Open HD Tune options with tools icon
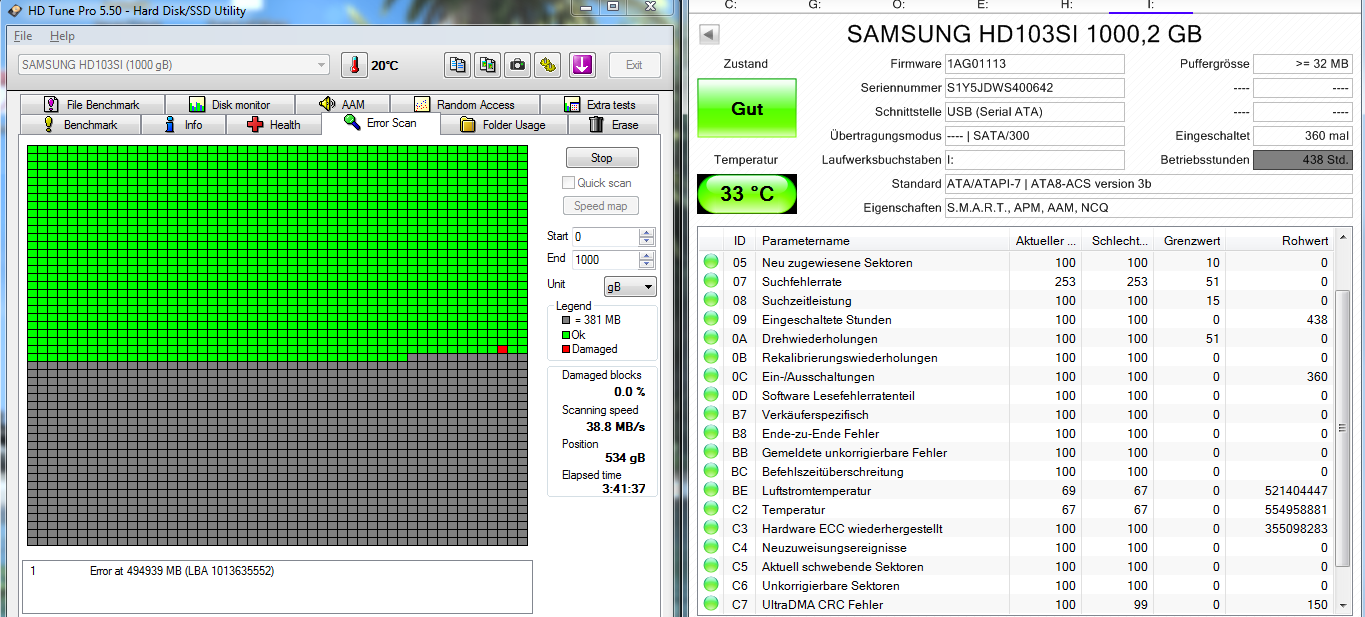Screen dimensions: 1365x617 [x=547, y=65]
